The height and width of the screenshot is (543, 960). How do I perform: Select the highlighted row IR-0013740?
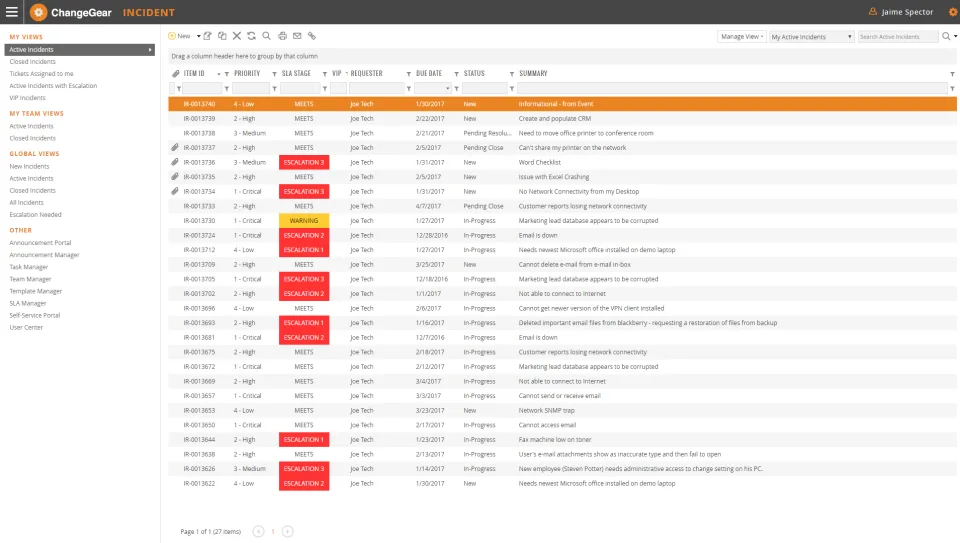coord(562,104)
